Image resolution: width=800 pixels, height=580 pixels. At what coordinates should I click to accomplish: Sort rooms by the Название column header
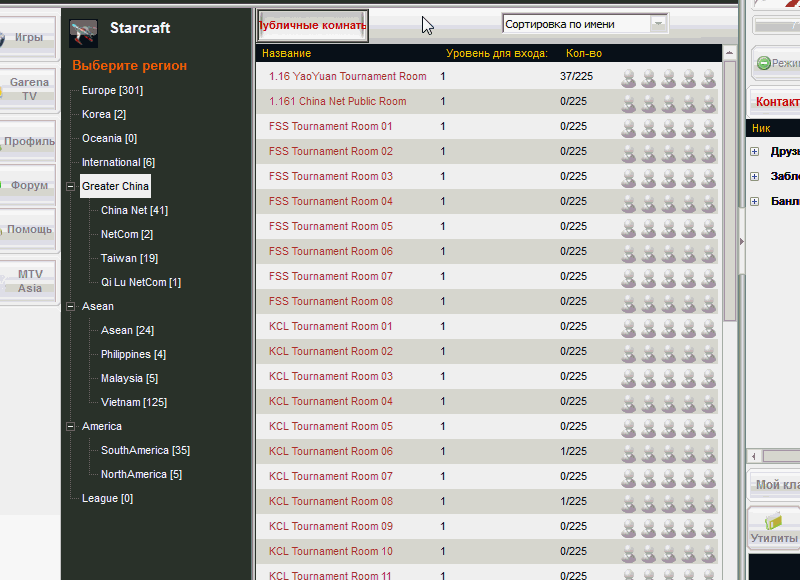(x=286, y=53)
